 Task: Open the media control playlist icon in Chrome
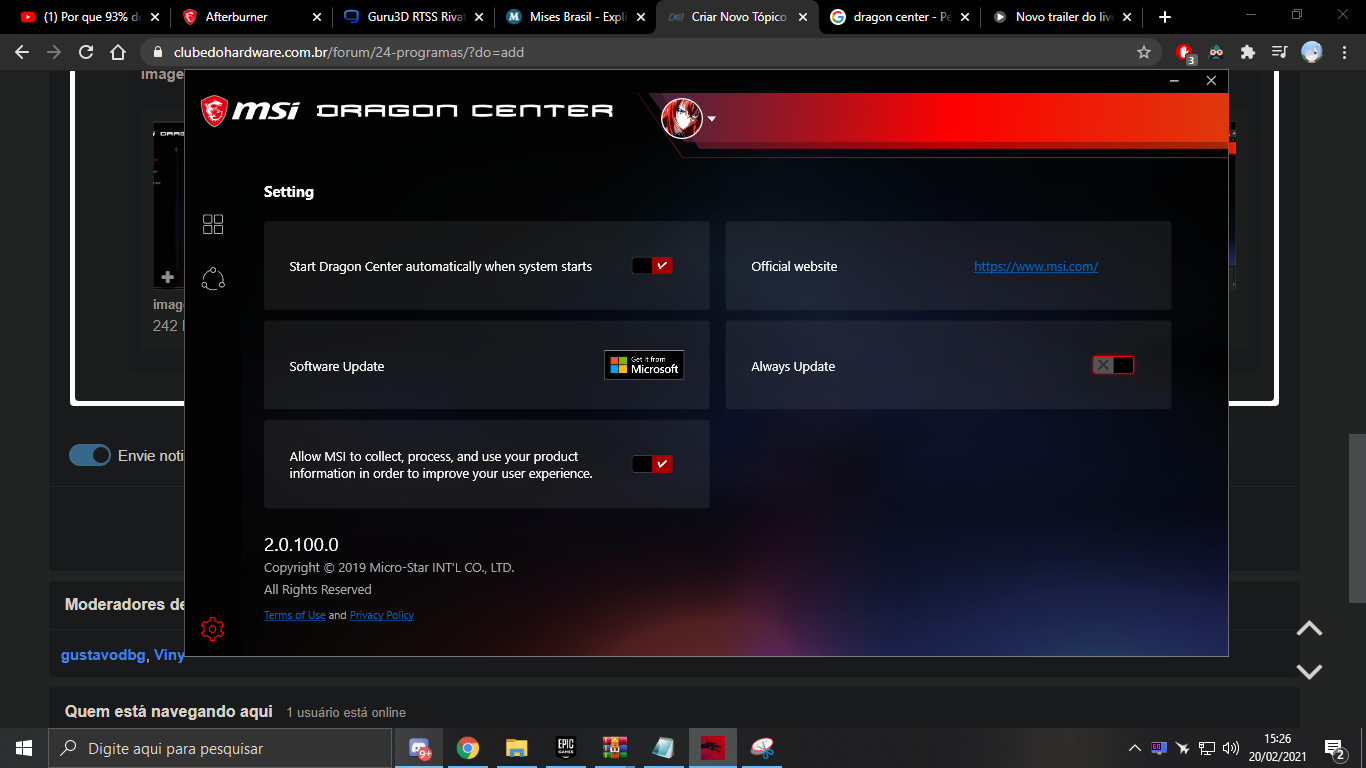click(1279, 52)
